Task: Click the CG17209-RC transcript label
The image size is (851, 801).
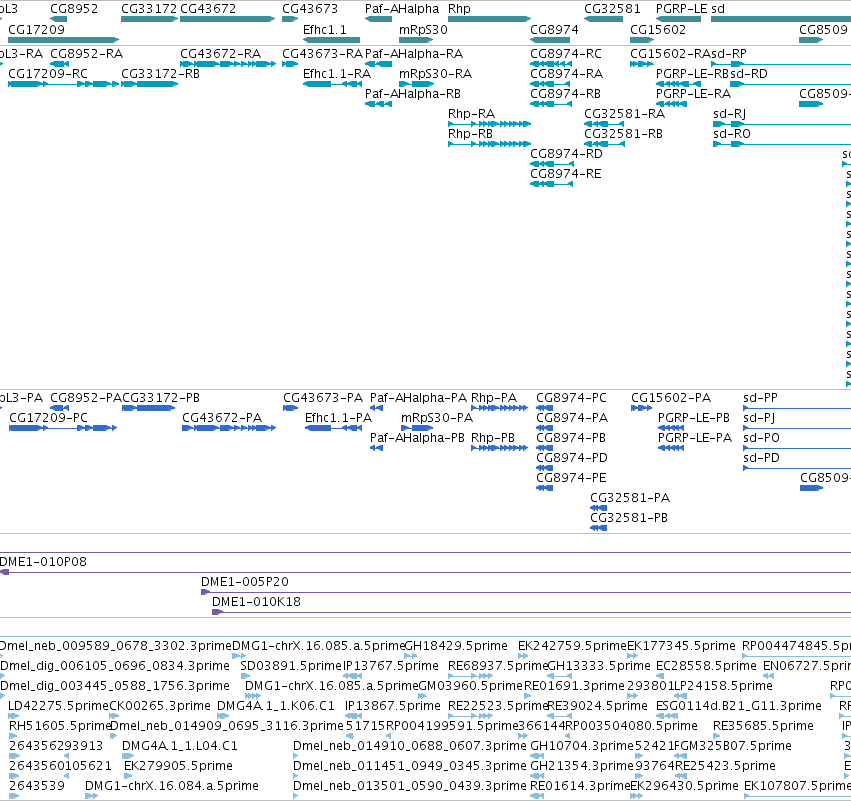Action: pyautogui.click(x=48, y=74)
